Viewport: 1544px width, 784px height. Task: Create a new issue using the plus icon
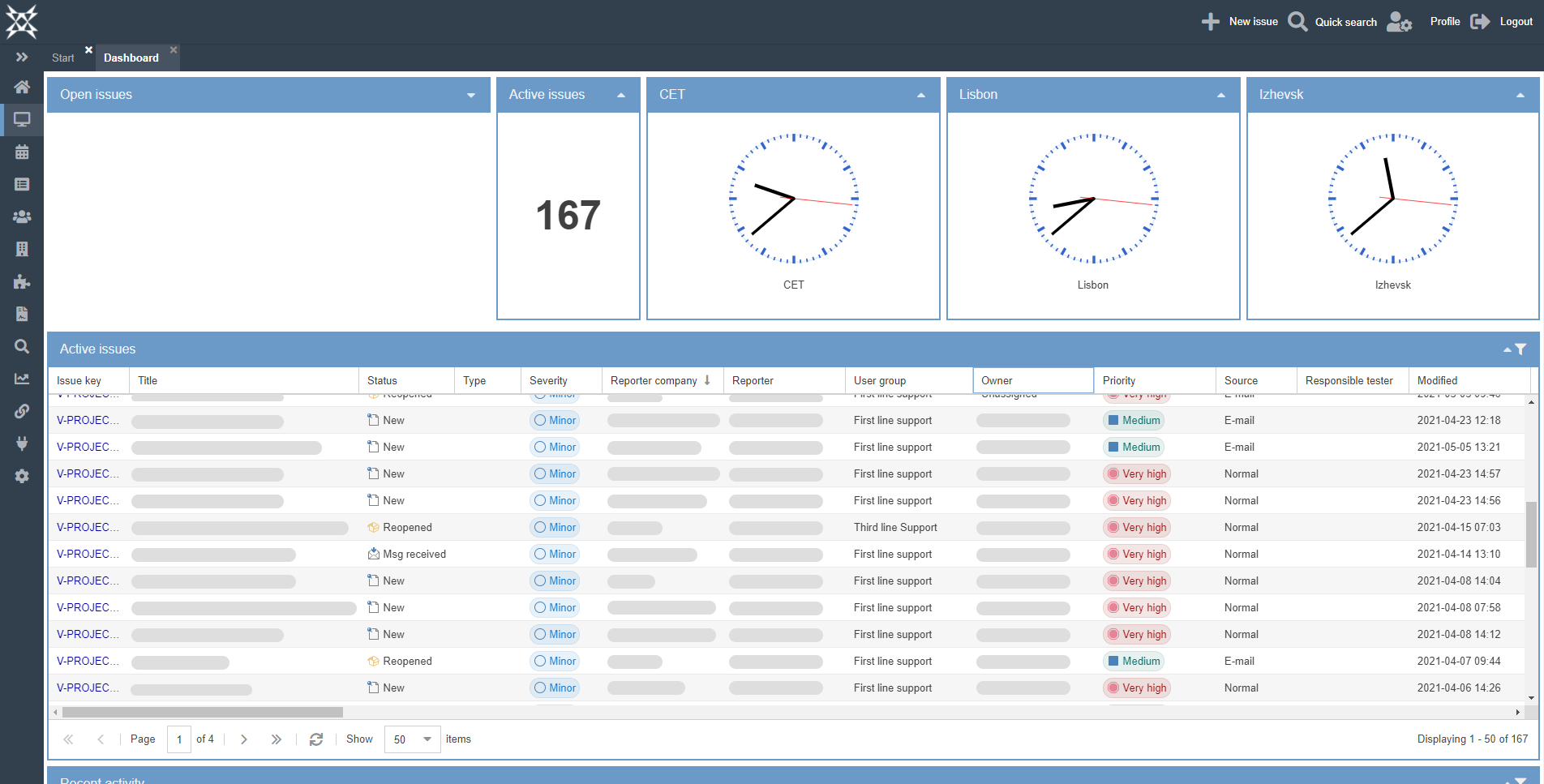tap(1210, 21)
